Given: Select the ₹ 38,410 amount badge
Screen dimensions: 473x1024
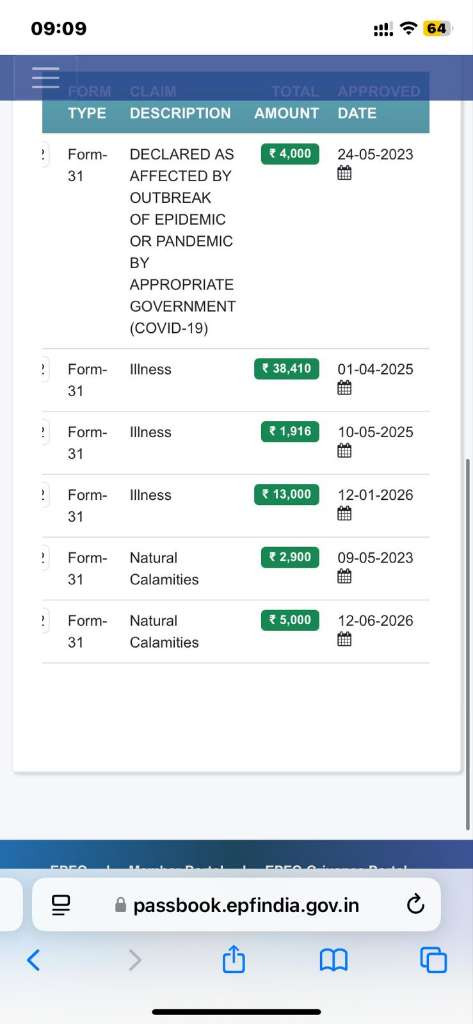Looking at the screenshot, I should [286, 368].
